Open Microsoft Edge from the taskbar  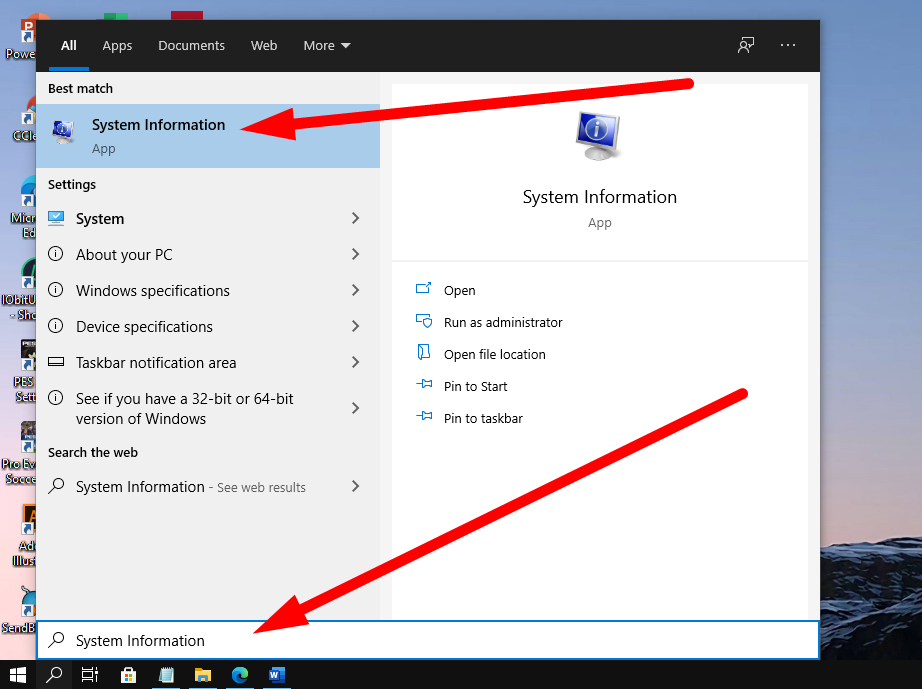click(x=240, y=675)
